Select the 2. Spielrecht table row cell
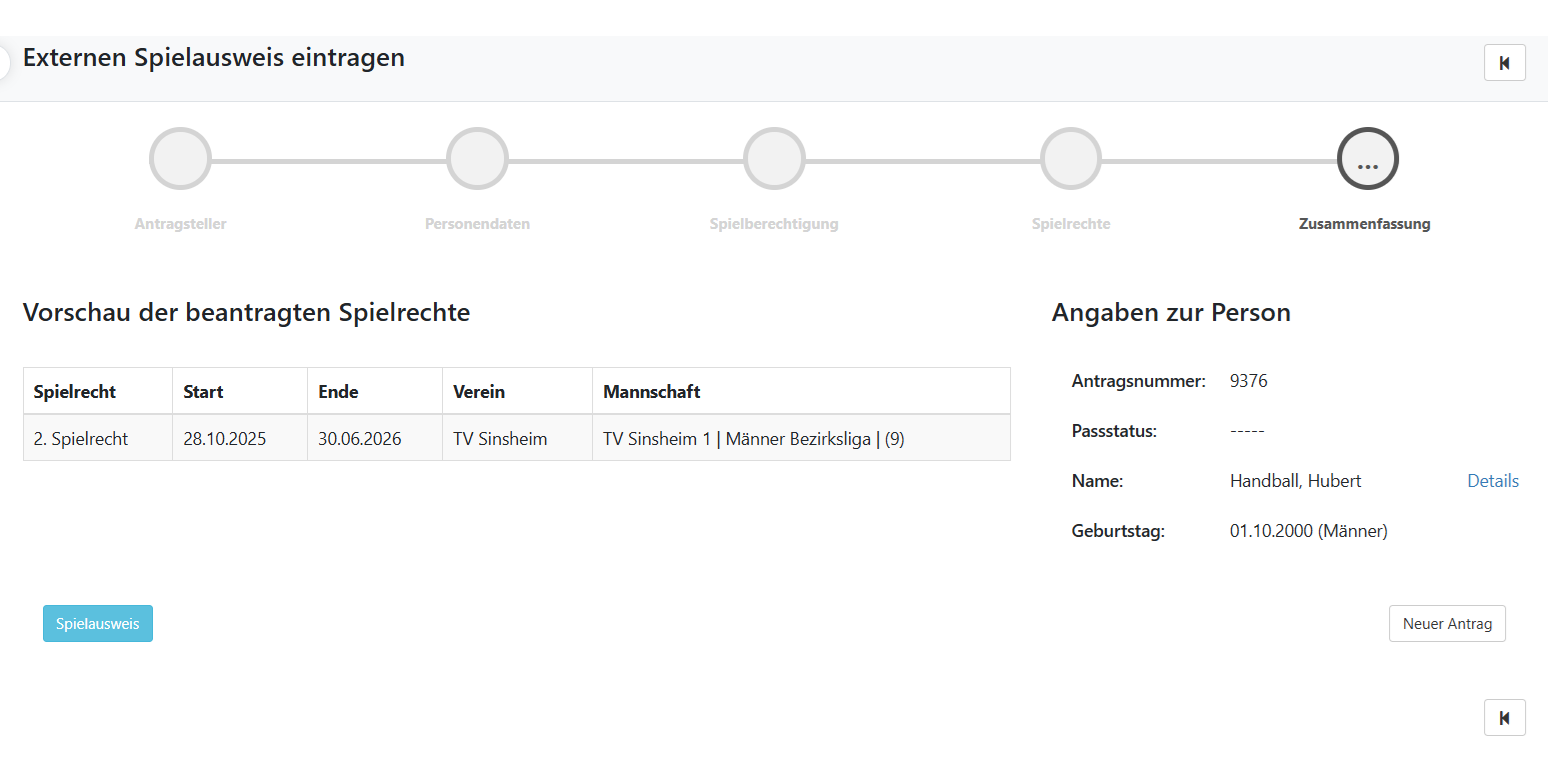 (x=81, y=439)
